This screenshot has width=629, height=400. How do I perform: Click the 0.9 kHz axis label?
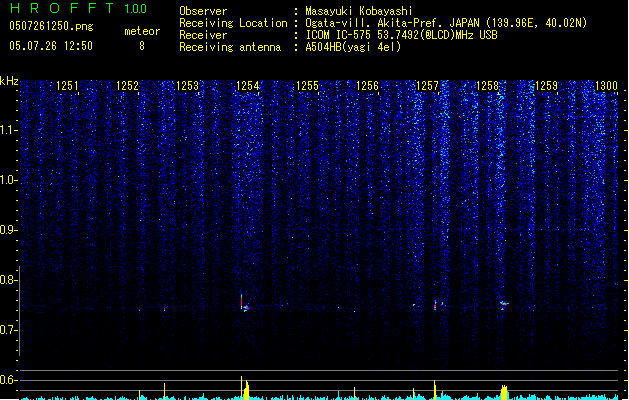point(9,230)
